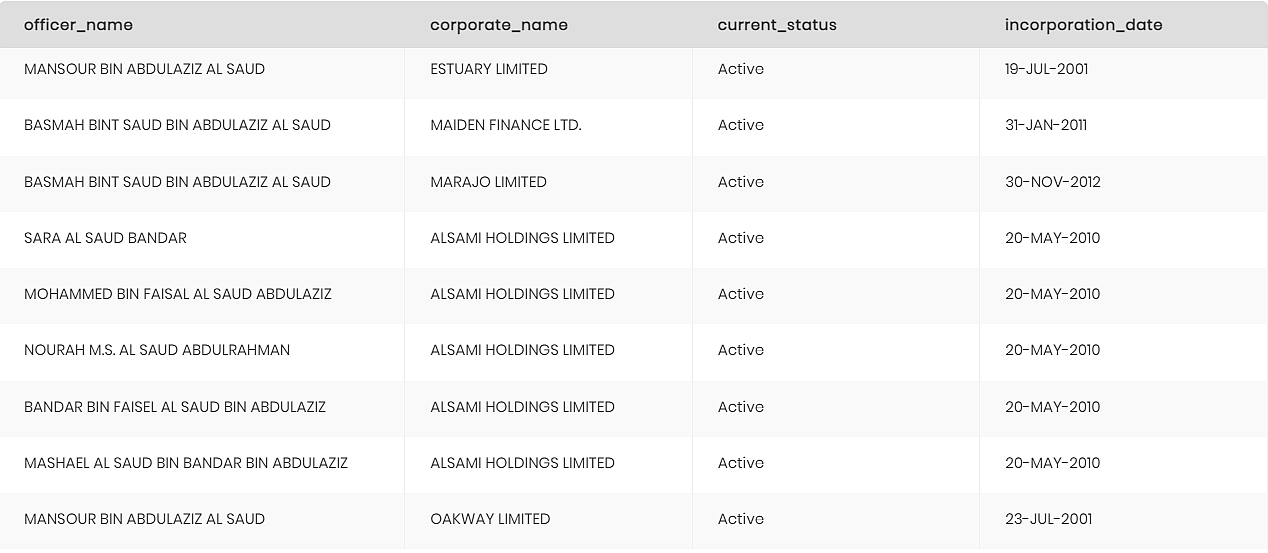Click officer MASHAEL AL SAUD BIN BANDAR
The height and width of the screenshot is (553, 1268).
[186, 463]
